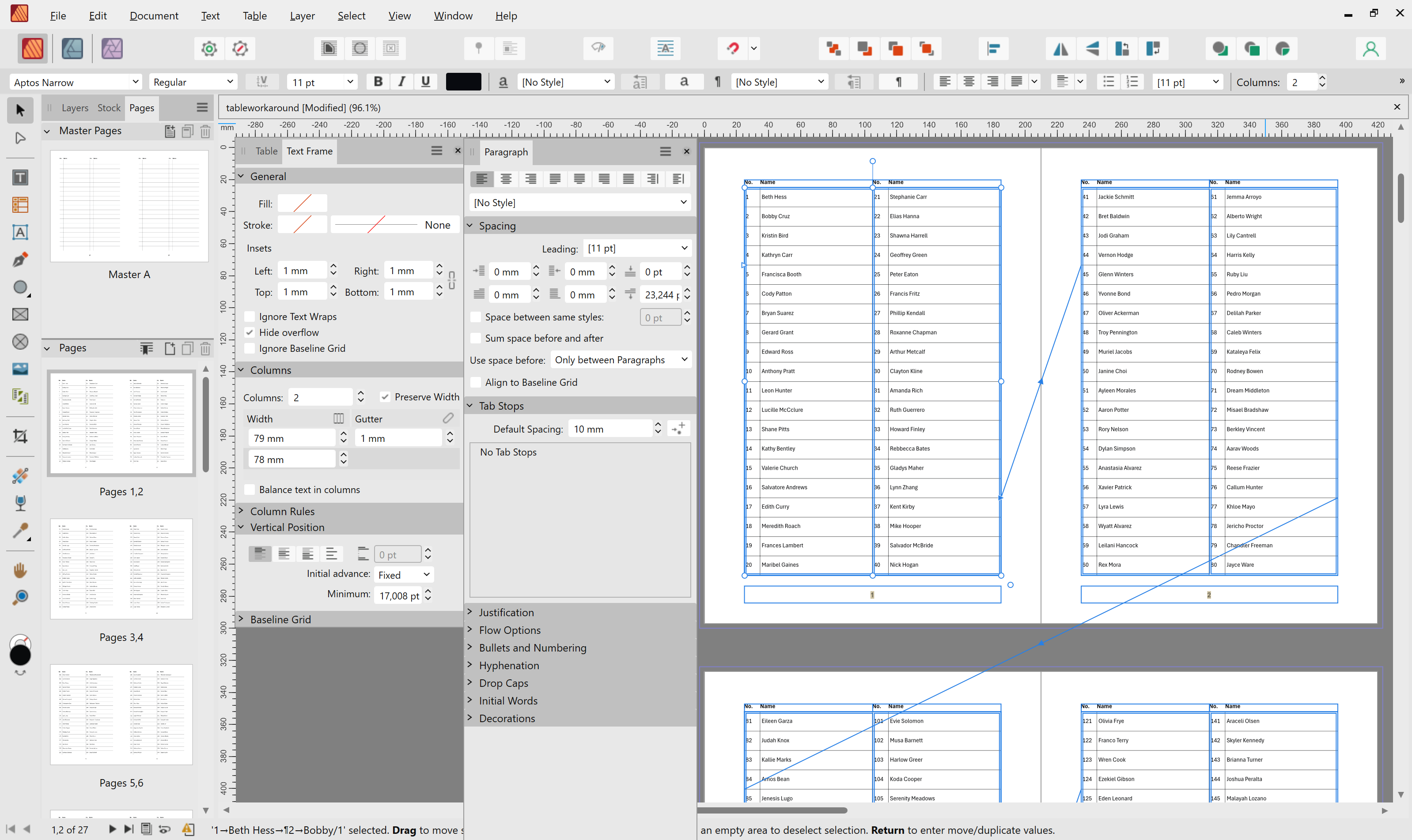
Task: Open the Regular font style dropdown
Action: [193, 82]
